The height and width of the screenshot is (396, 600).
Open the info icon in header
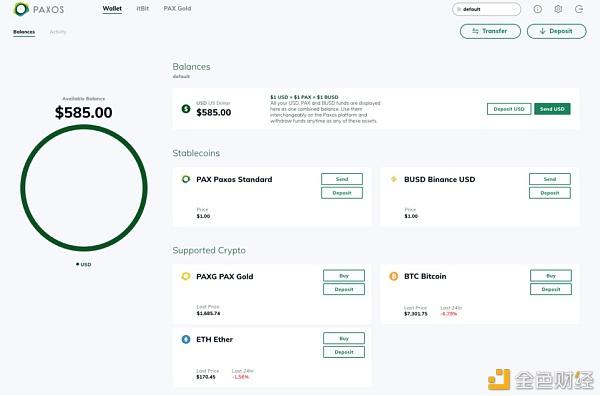538,9
